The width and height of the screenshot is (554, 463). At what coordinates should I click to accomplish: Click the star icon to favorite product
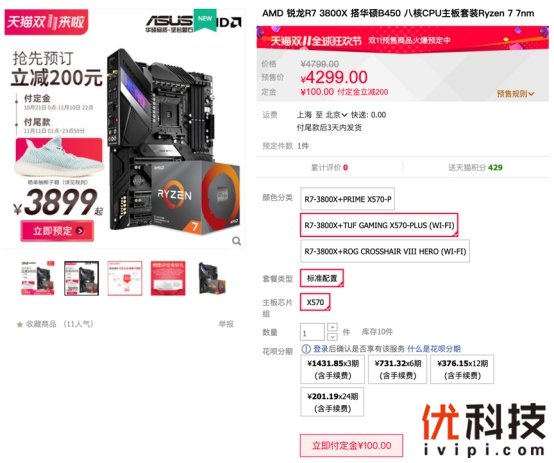coord(20,324)
